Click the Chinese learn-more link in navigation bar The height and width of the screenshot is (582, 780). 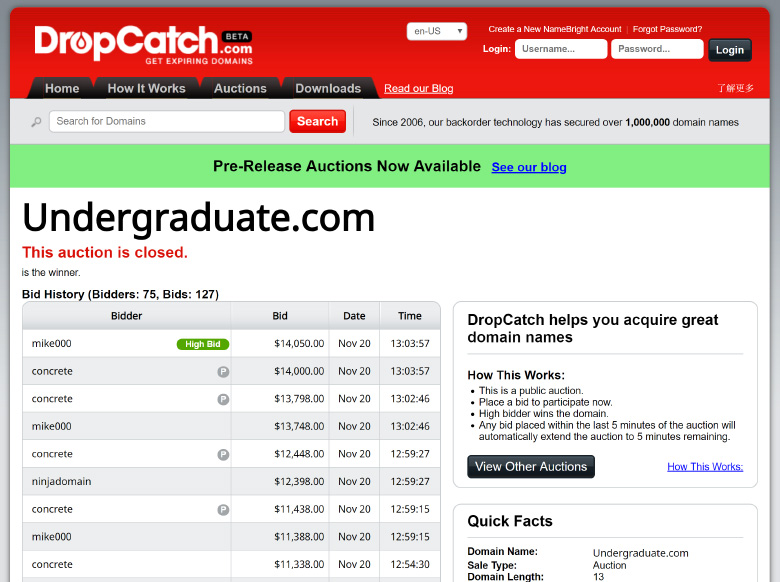[735, 88]
